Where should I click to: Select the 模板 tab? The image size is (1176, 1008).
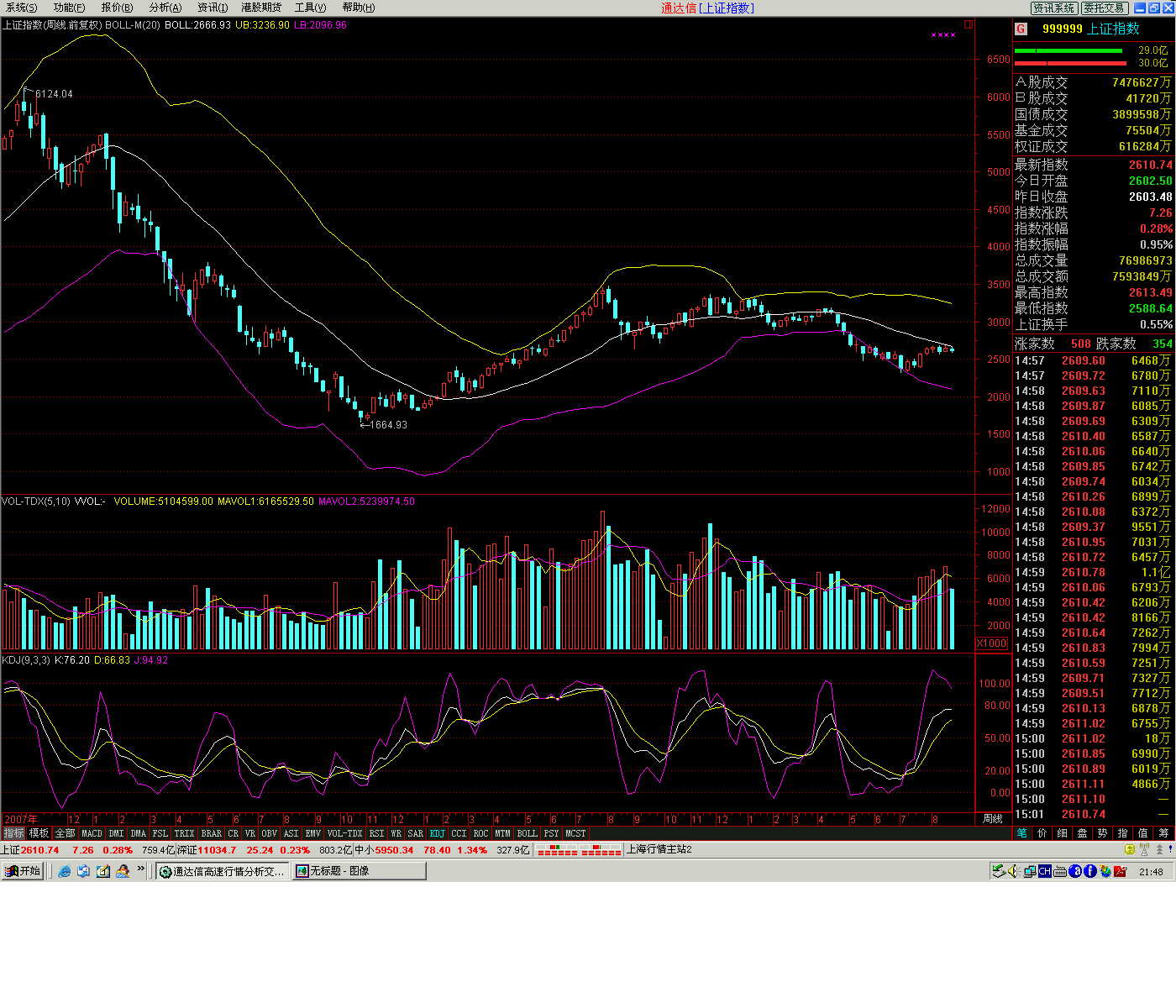tap(39, 833)
